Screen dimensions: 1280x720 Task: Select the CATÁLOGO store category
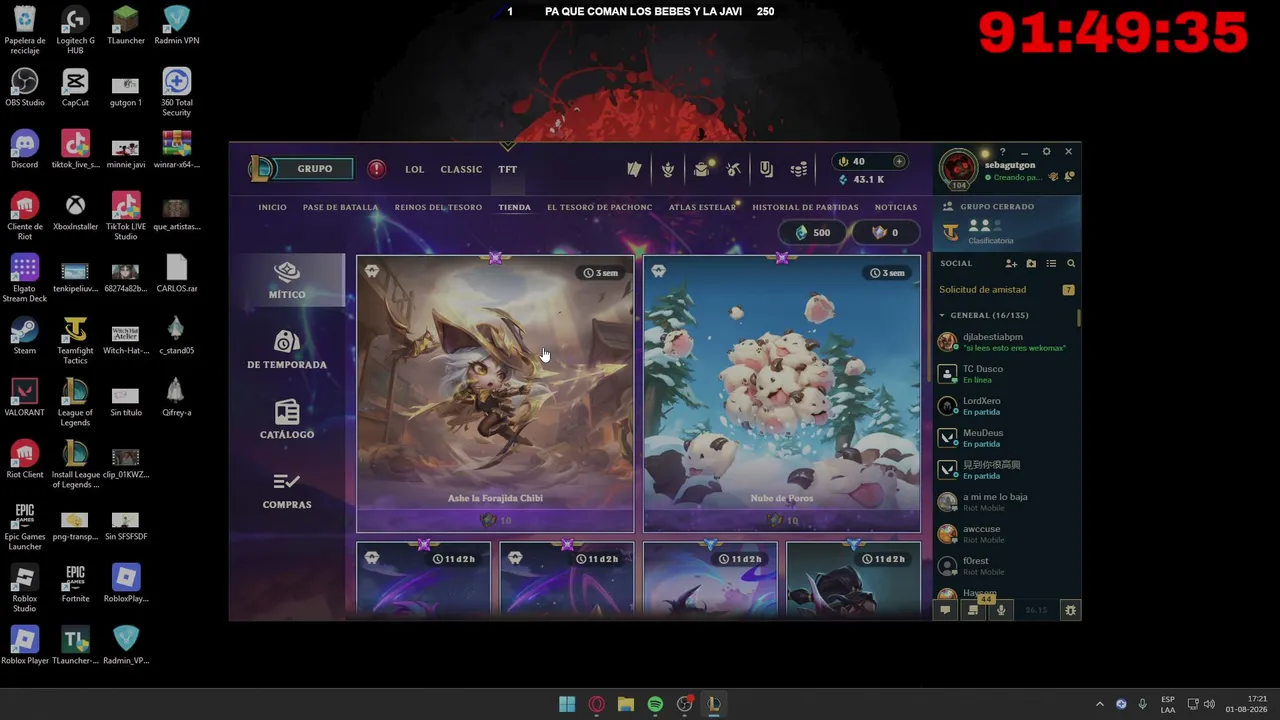[287, 420]
